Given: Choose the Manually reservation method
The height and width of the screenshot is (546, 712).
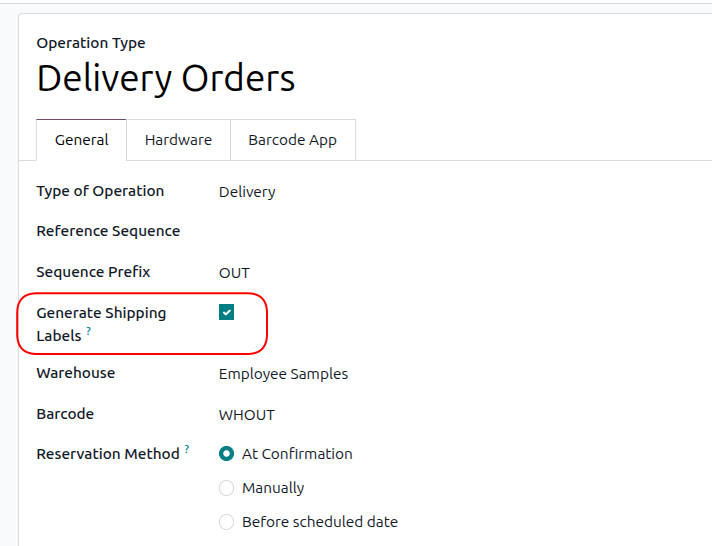Looking at the screenshot, I should click(x=226, y=488).
